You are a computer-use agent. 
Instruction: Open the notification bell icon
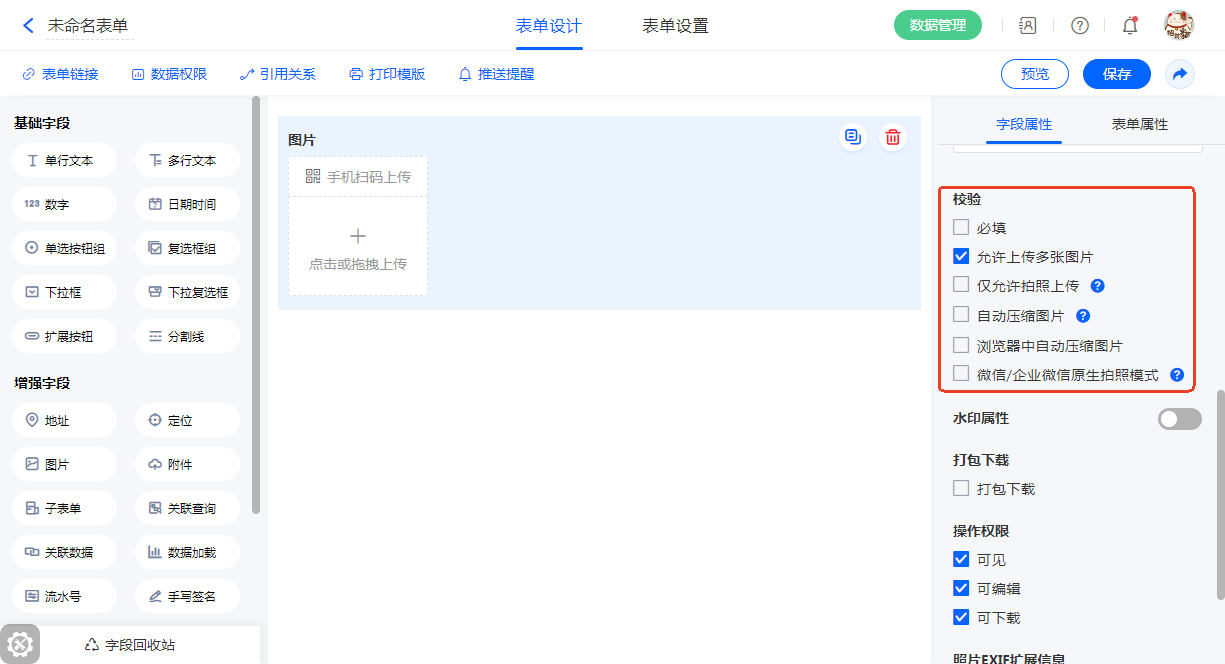(1130, 26)
